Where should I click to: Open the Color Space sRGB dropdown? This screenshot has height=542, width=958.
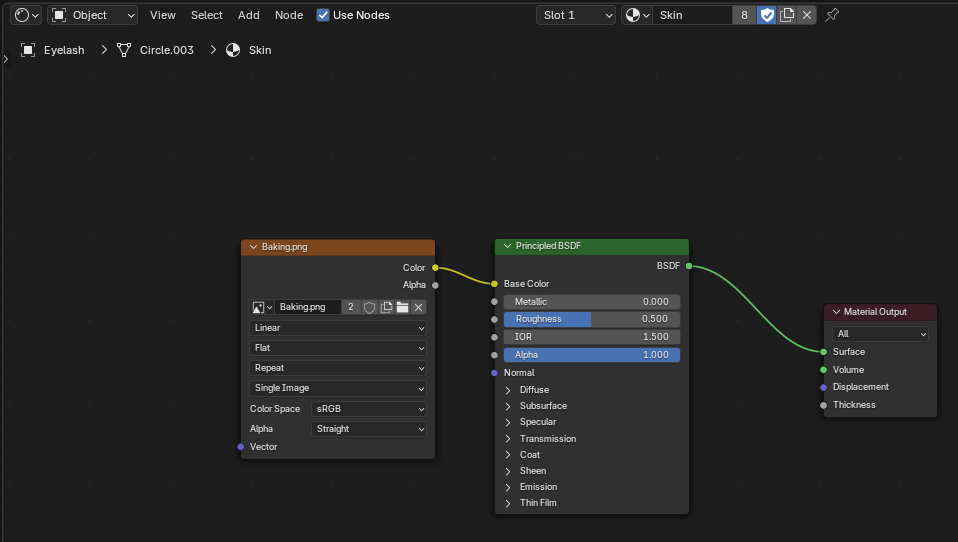tap(368, 409)
